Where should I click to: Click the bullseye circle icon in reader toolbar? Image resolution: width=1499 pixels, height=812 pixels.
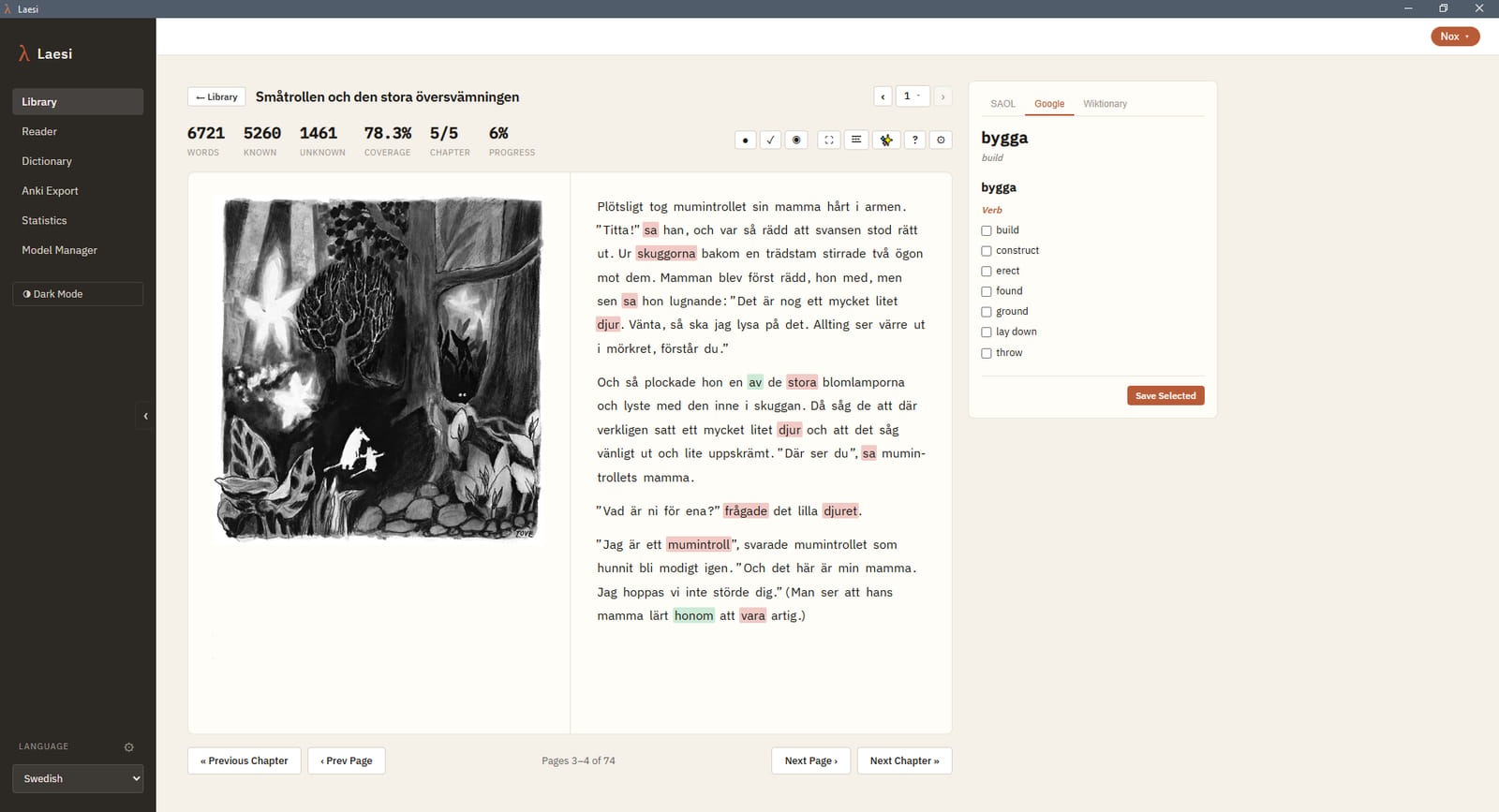pyautogui.click(x=796, y=140)
